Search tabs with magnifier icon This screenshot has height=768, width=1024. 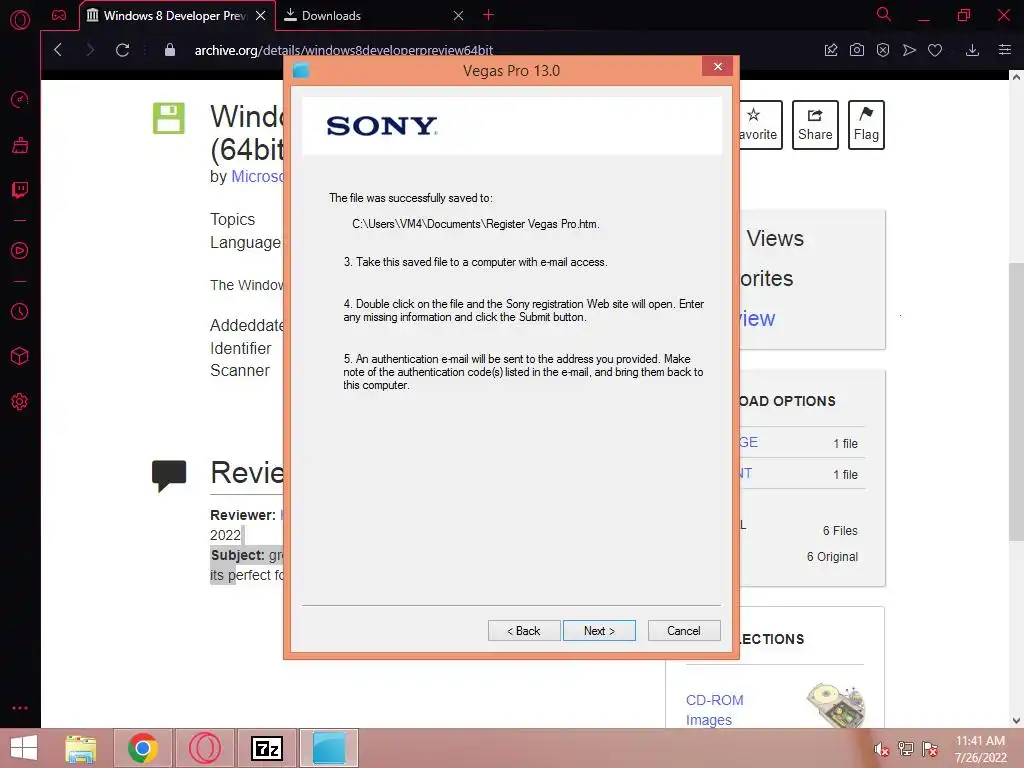coord(884,14)
